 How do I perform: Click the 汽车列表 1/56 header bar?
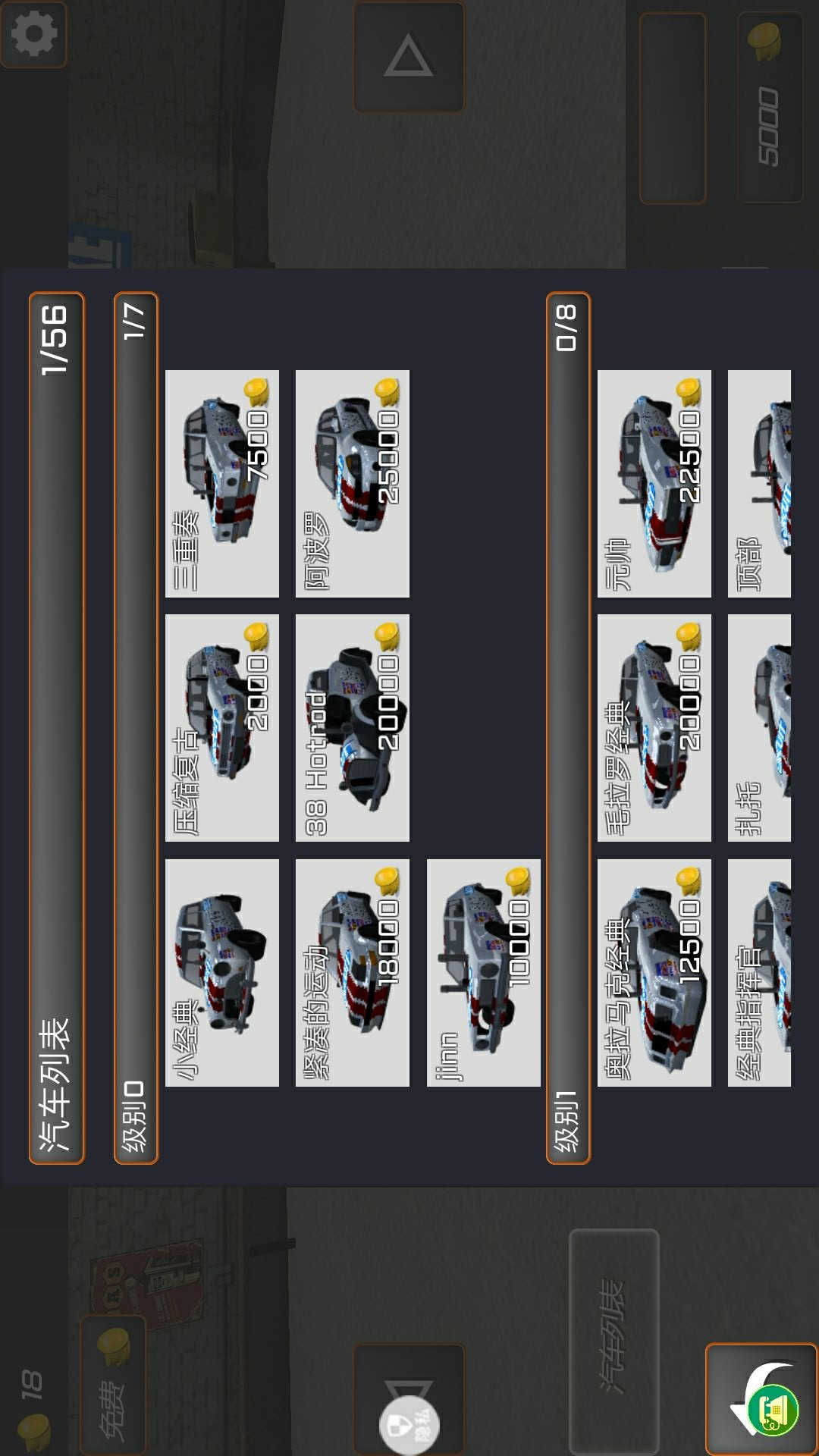[x=56, y=728]
